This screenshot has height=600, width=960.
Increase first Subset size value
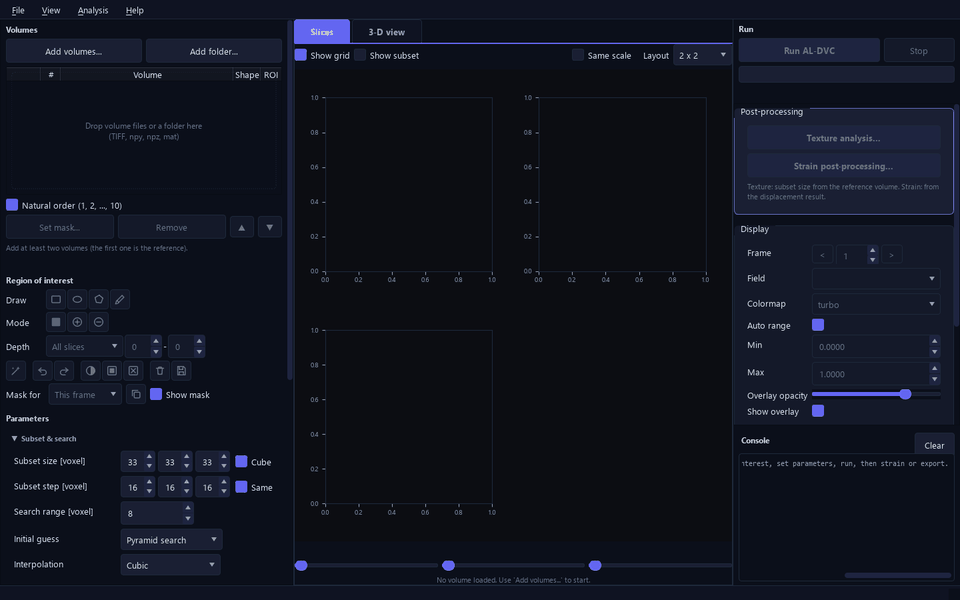pos(149,457)
